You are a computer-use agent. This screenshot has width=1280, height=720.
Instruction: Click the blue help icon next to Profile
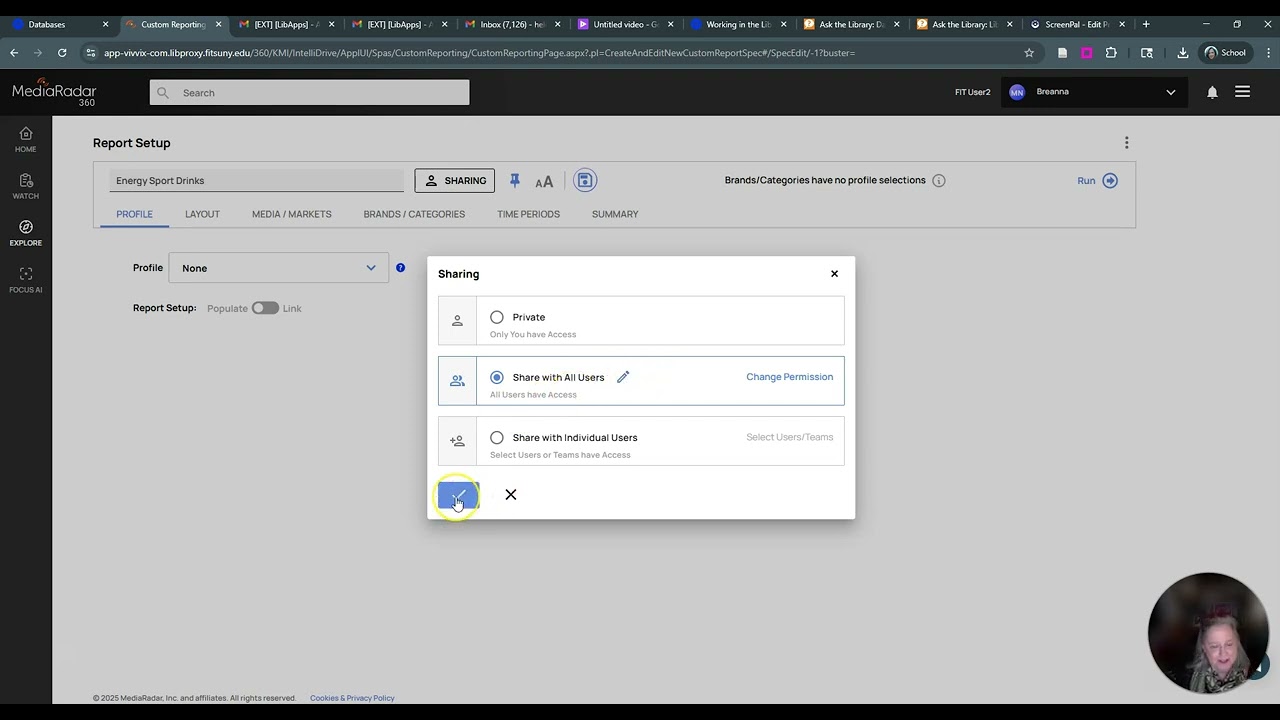click(x=400, y=268)
